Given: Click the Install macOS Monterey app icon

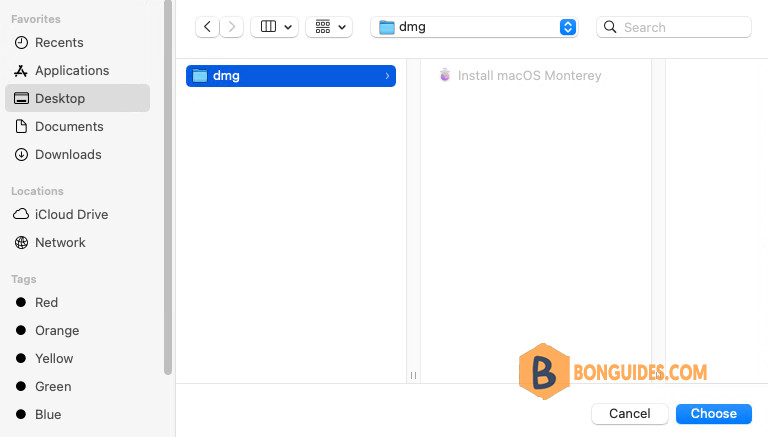Looking at the screenshot, I should [x=445, y=75].
